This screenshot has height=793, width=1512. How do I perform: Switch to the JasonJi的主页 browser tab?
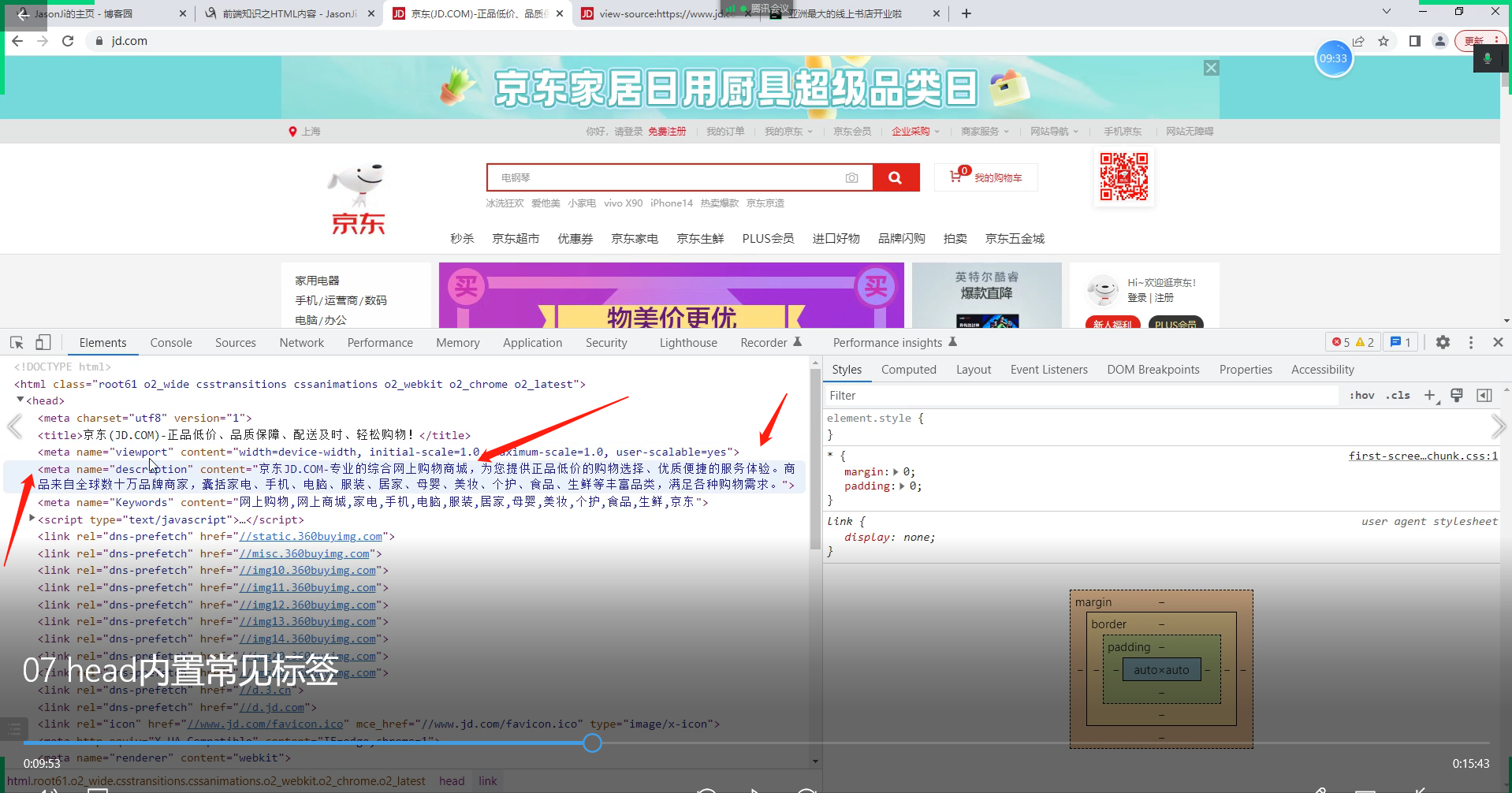click(97, 13)
